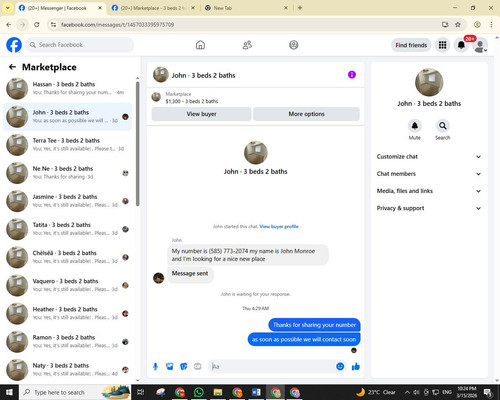The image size is (500, 400).
Task: Open the account profile avatar menu
Action: (x=480, y=45)
